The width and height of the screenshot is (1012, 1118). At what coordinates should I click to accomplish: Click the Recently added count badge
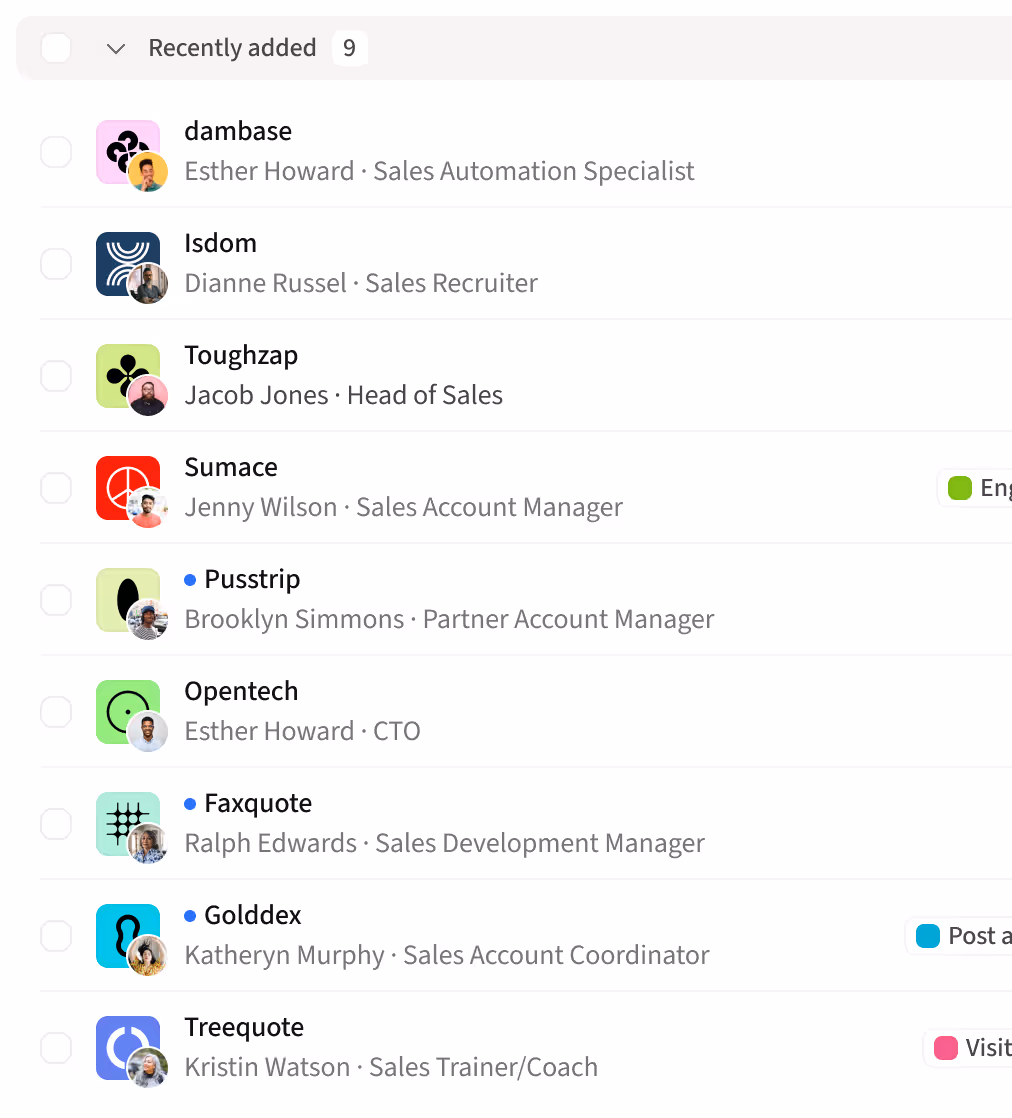349,48
